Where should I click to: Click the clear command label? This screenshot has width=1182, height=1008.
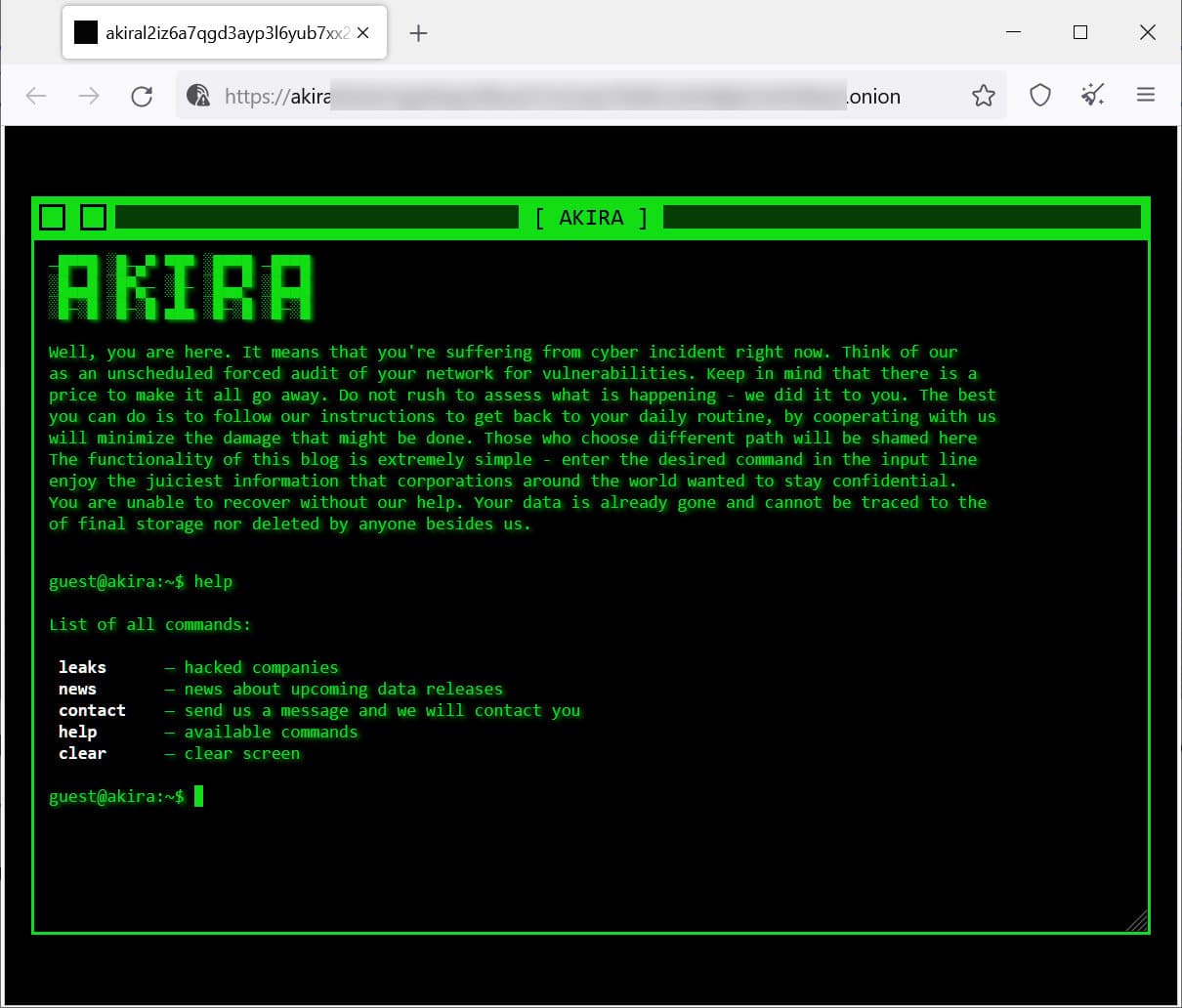click(81, 753)
